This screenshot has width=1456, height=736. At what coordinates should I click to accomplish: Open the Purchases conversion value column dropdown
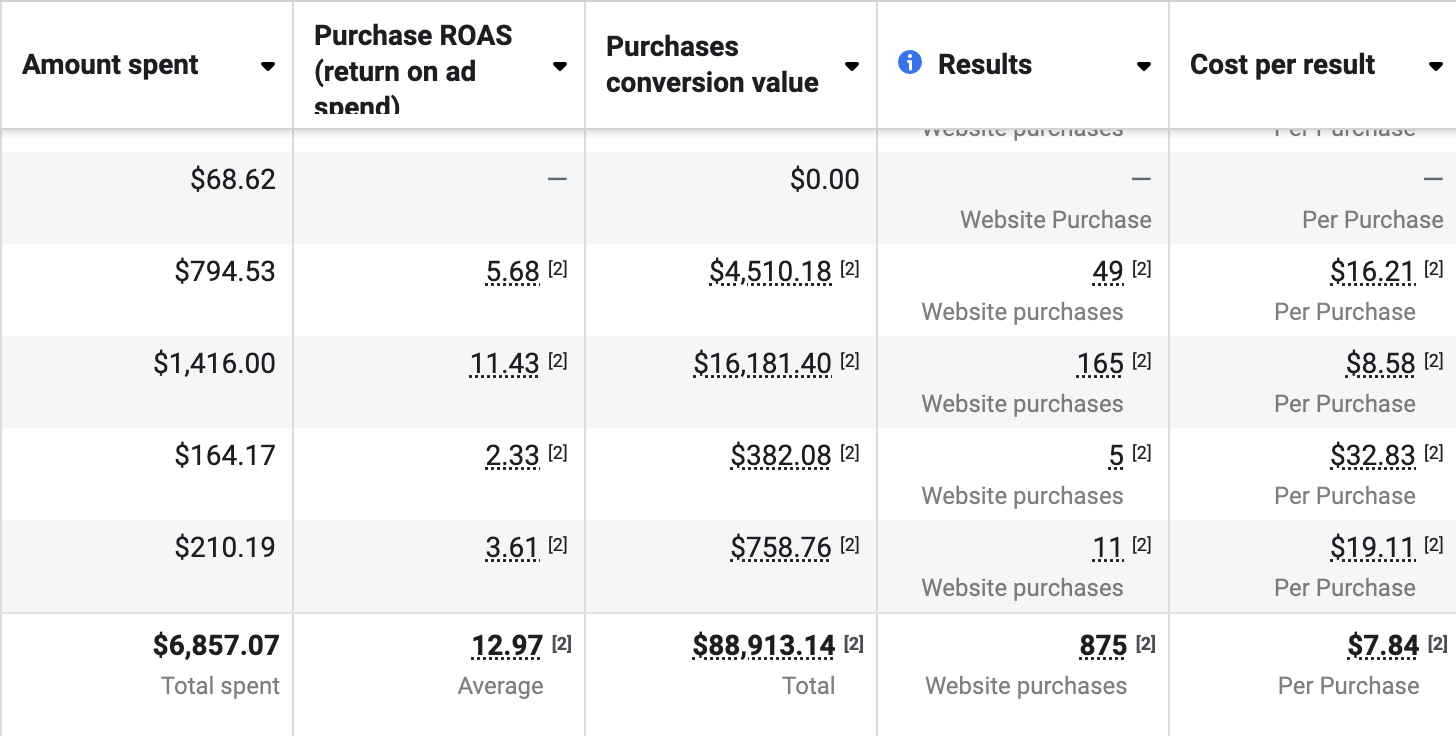tap(852, 66)
